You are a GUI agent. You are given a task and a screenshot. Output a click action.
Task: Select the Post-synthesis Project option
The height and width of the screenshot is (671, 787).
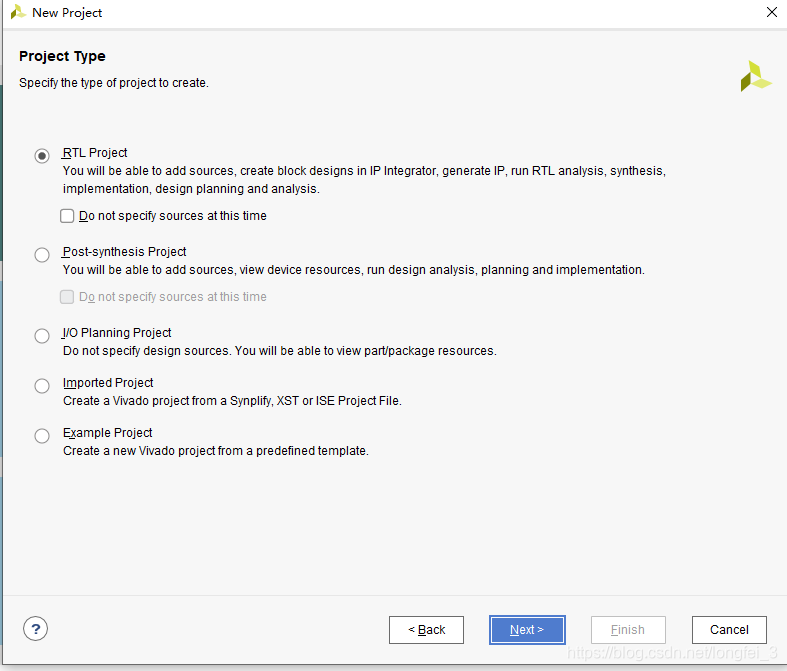(x=42, y=255)
